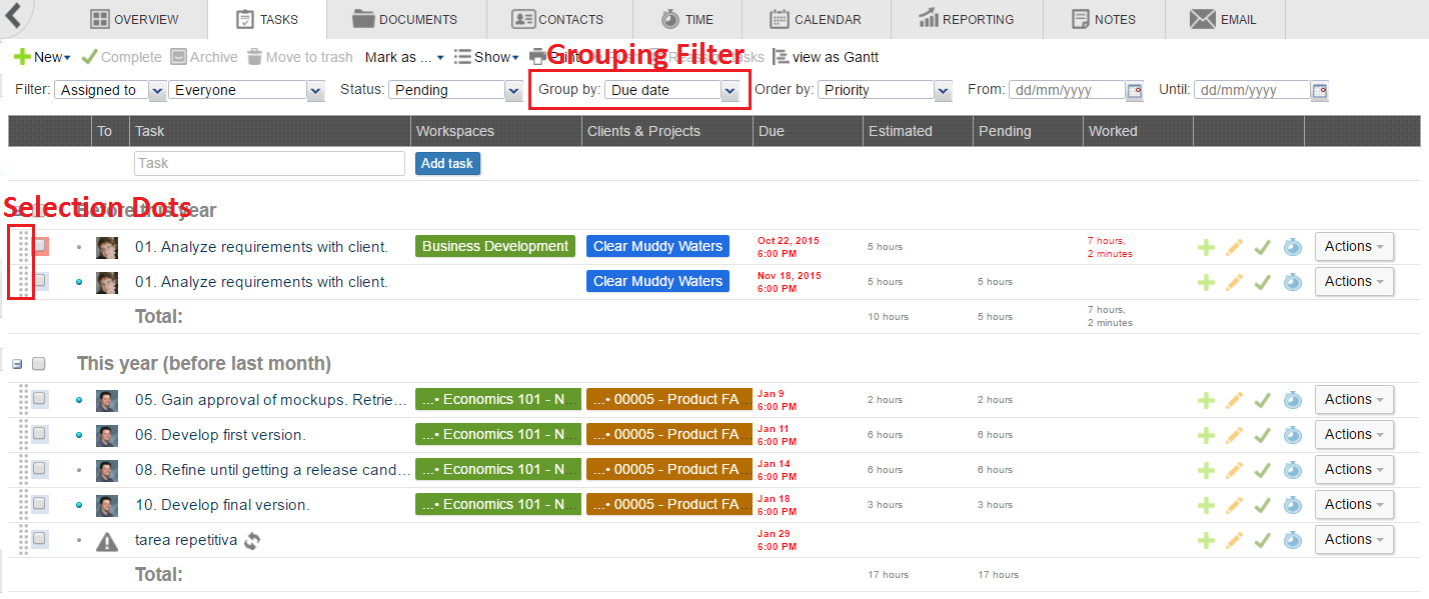Screen dimensions: 1429x599
Task: Tick the checkbox for tarea repetitiva
Action: 39,539
